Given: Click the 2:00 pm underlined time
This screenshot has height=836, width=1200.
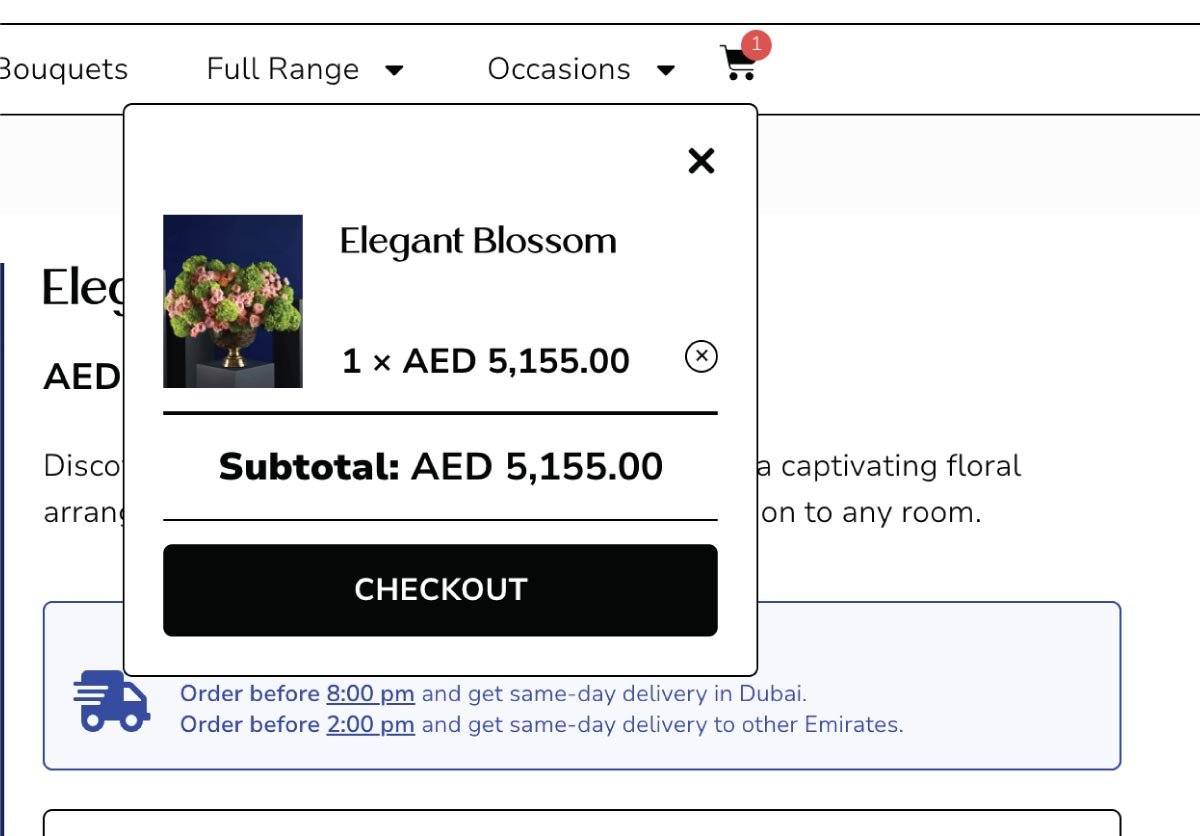Looking at the screenshot, I should click(370, 724).
